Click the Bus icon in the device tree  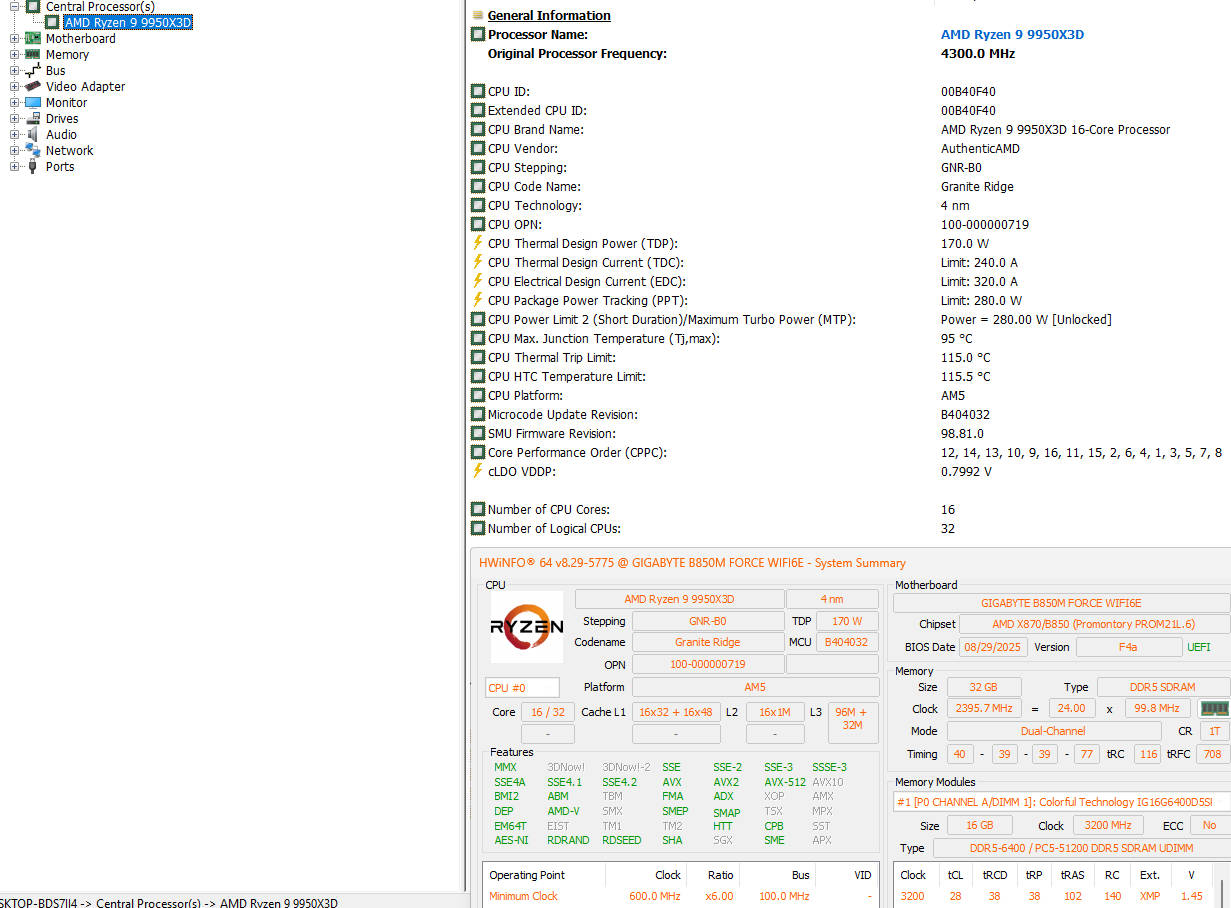pos(32,71)
